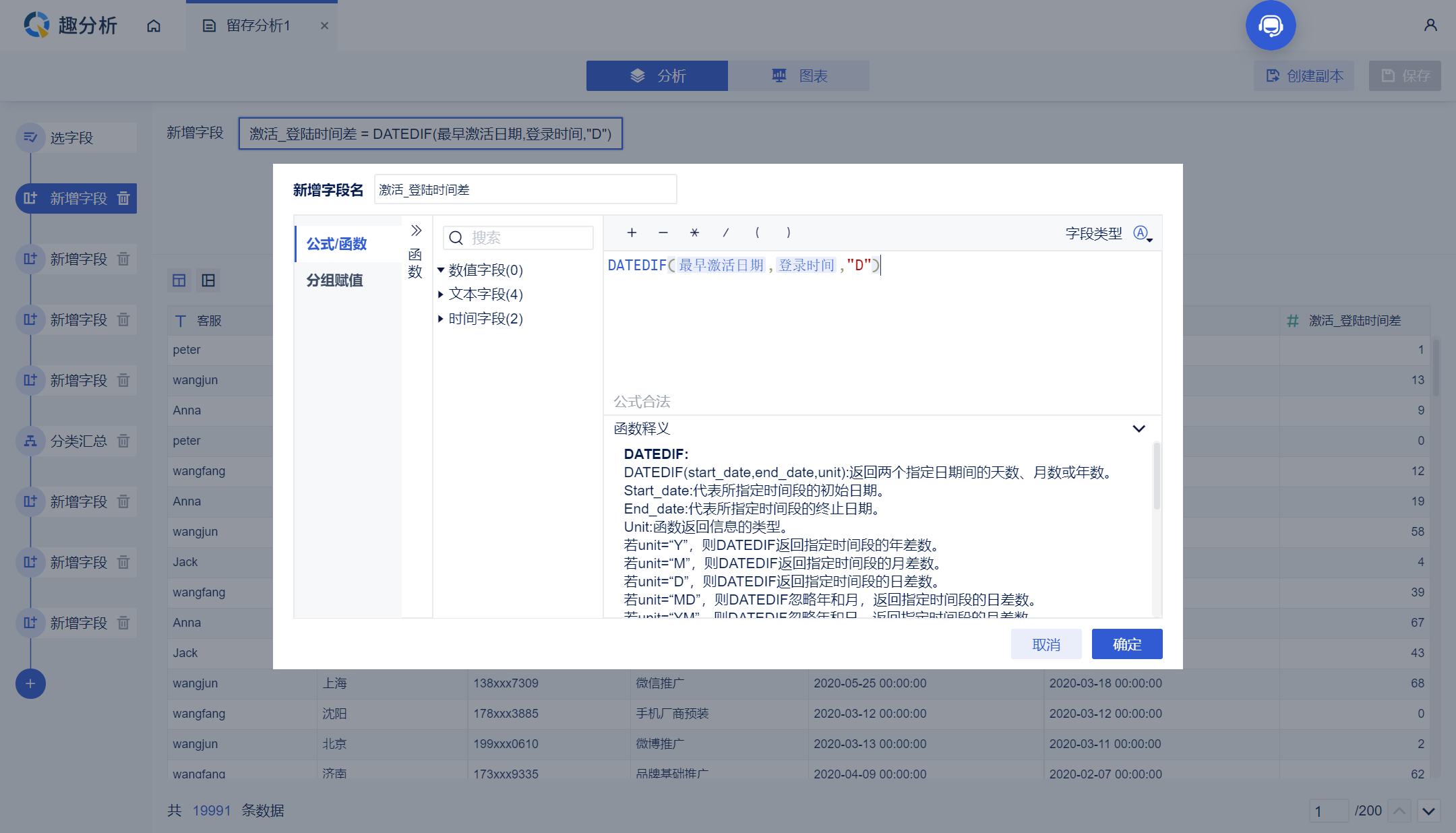
Task: Collapse the 函数释义 section chevron
Action: [1139, 429]
